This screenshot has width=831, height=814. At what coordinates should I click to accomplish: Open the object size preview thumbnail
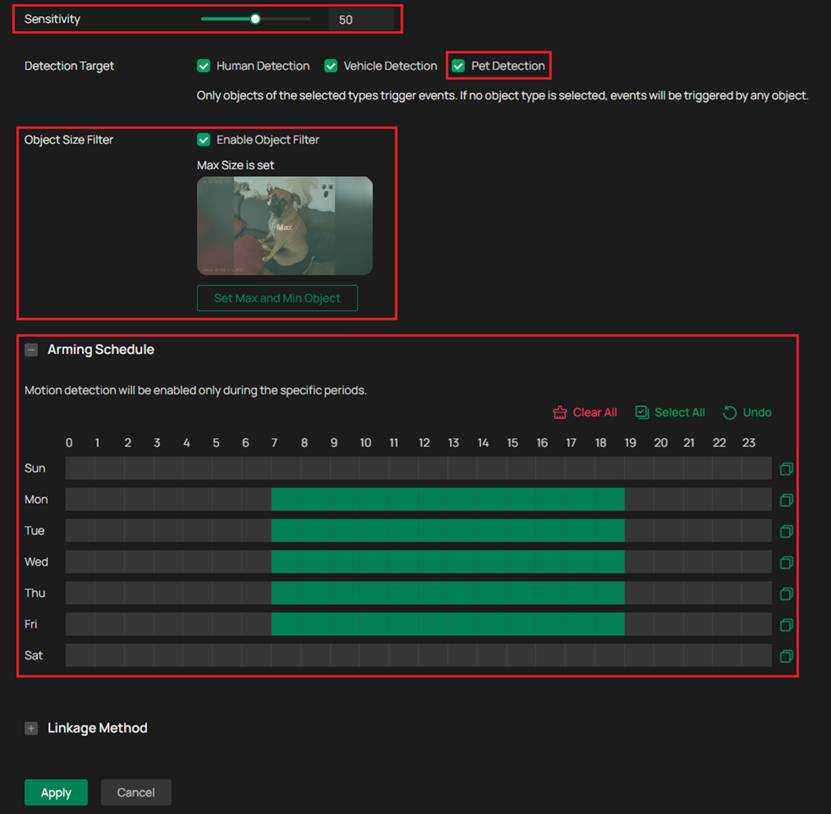tap(285, 225)
